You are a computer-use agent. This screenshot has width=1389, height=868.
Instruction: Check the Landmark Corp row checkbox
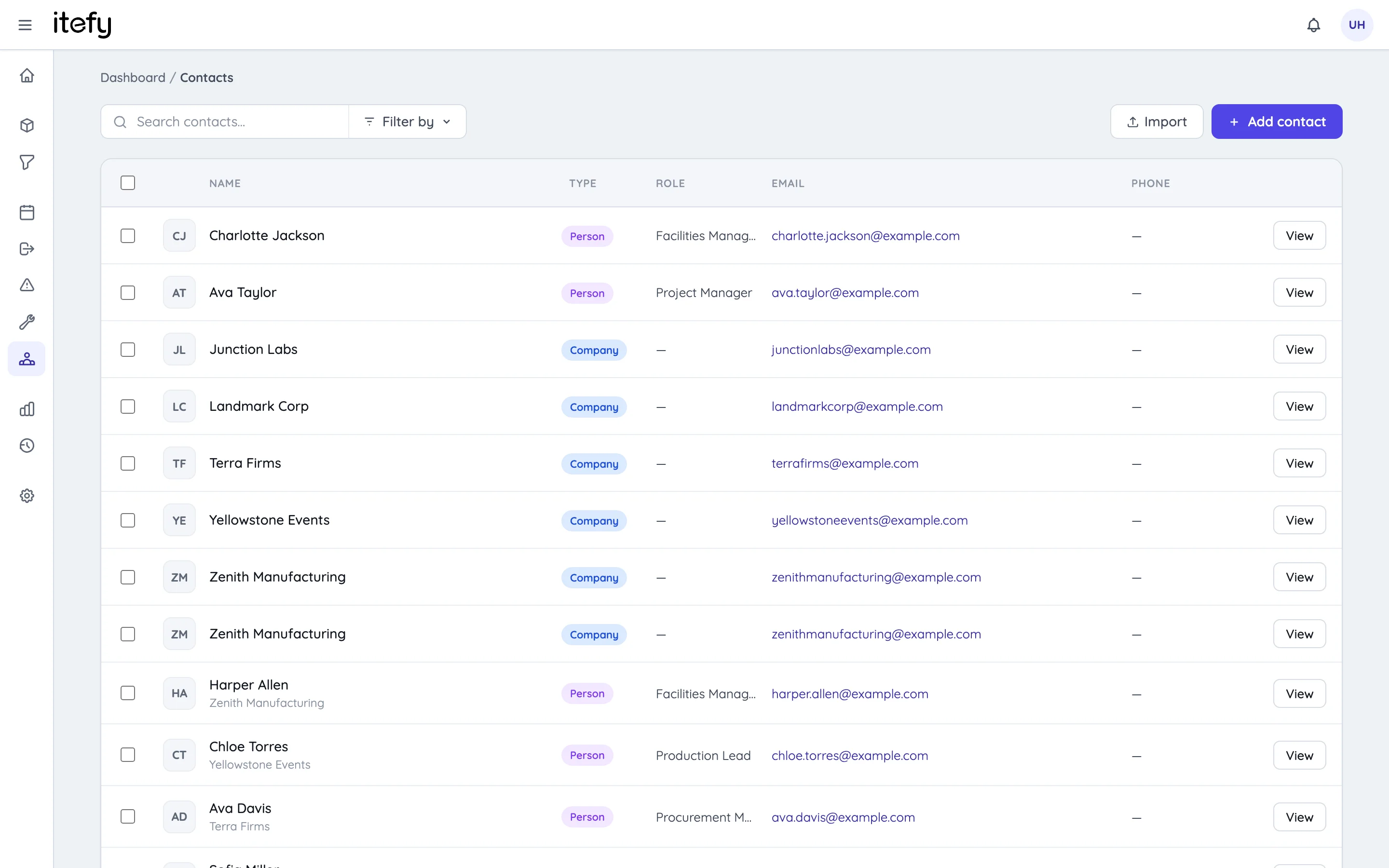(x=128, y=406)
